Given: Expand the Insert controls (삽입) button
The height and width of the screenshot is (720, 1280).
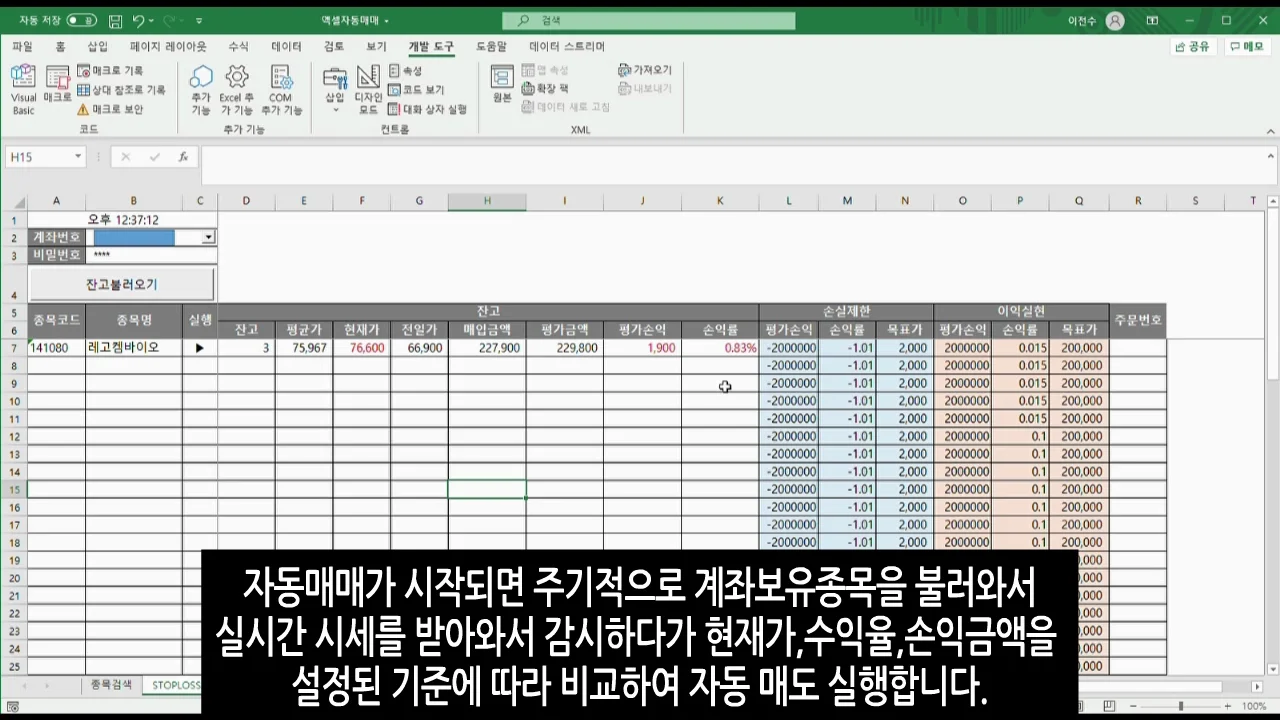Looking at the screenshot, I should [x=335, y=88].
